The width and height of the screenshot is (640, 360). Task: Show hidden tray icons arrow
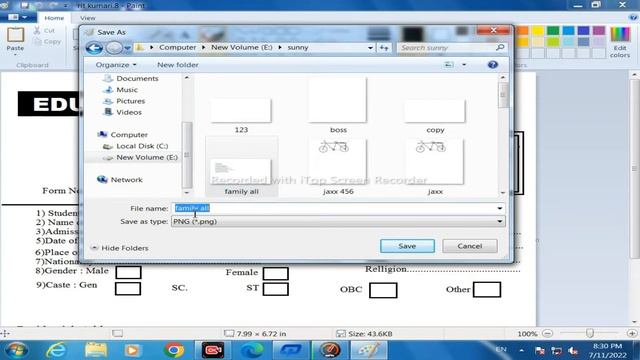pos(522,350)
